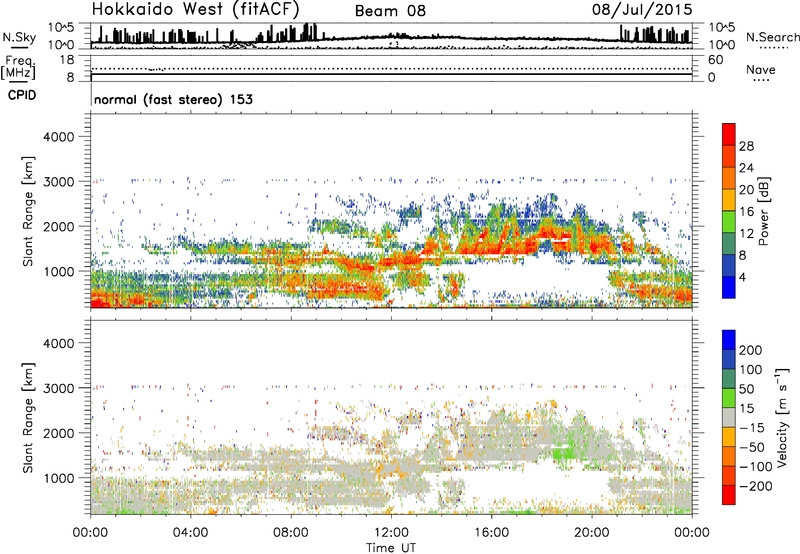Select the 'CPID' row label
This screenshot has height=554, width=800.
(22, 95)
